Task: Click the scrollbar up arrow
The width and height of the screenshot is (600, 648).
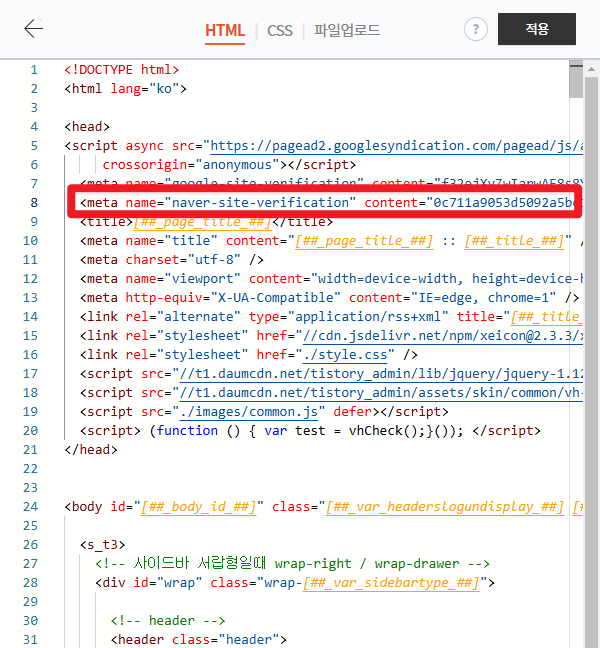Action: pos(591,69)
